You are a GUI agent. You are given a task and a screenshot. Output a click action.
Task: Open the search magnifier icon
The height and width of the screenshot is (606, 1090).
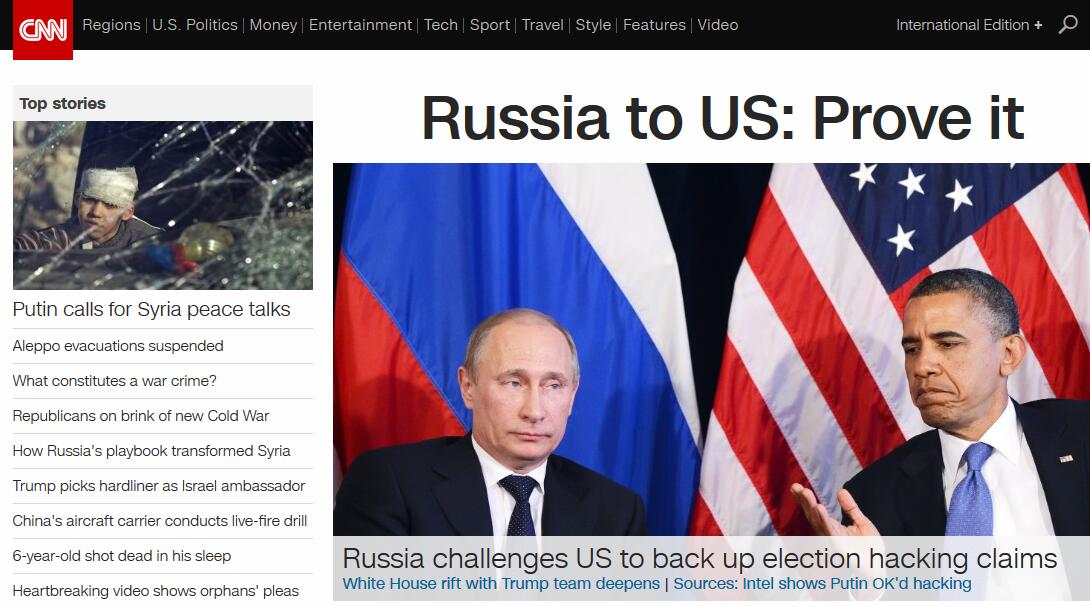1068,25
